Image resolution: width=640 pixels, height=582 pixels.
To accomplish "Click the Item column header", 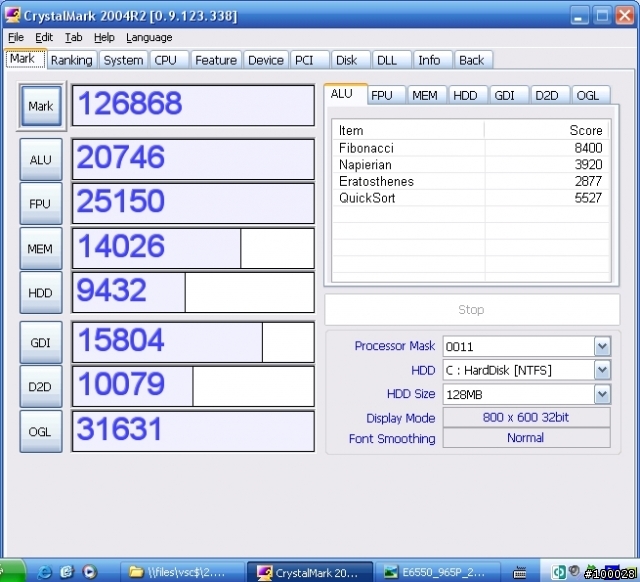I will [x=409, y=130].
